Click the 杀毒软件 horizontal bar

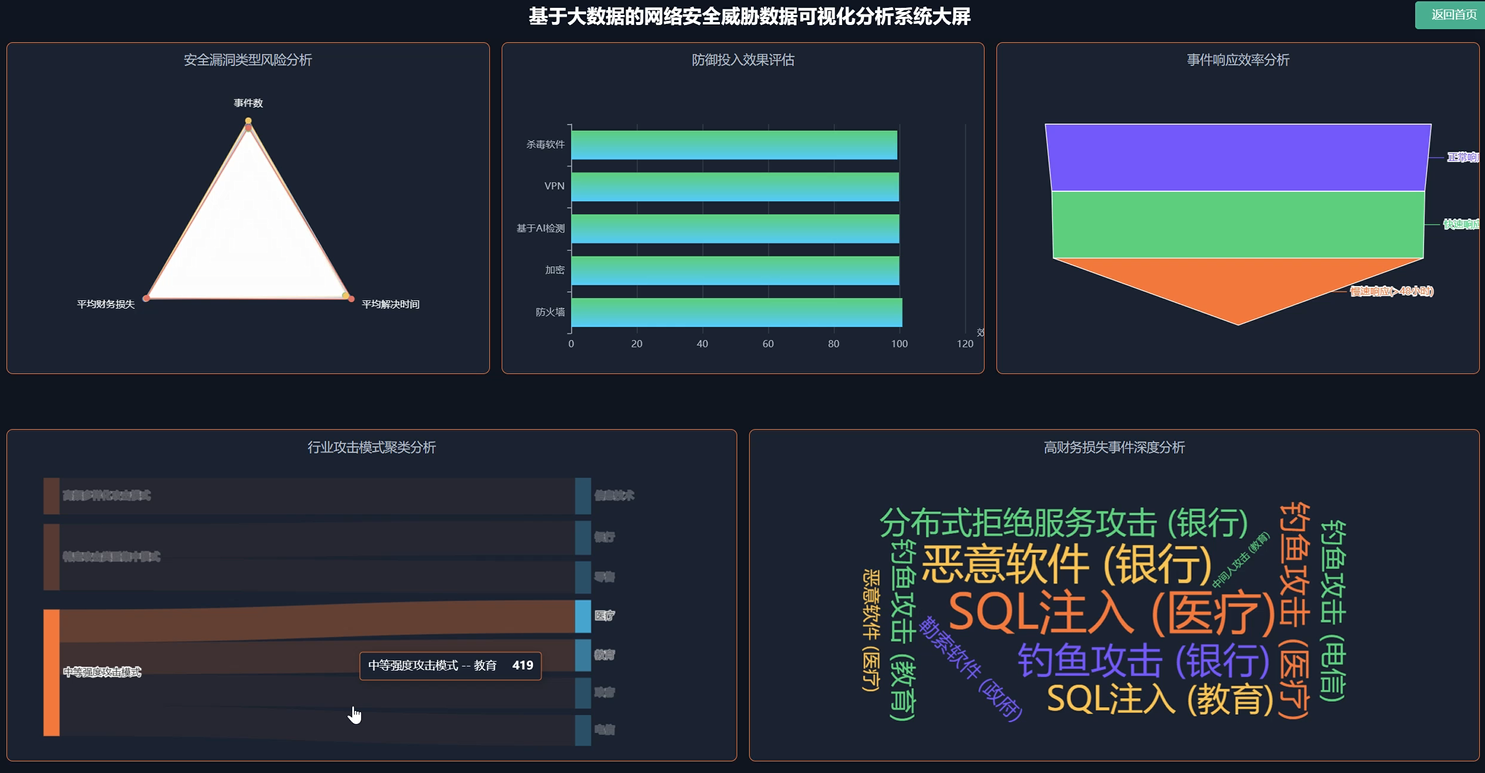click(734, 145)
